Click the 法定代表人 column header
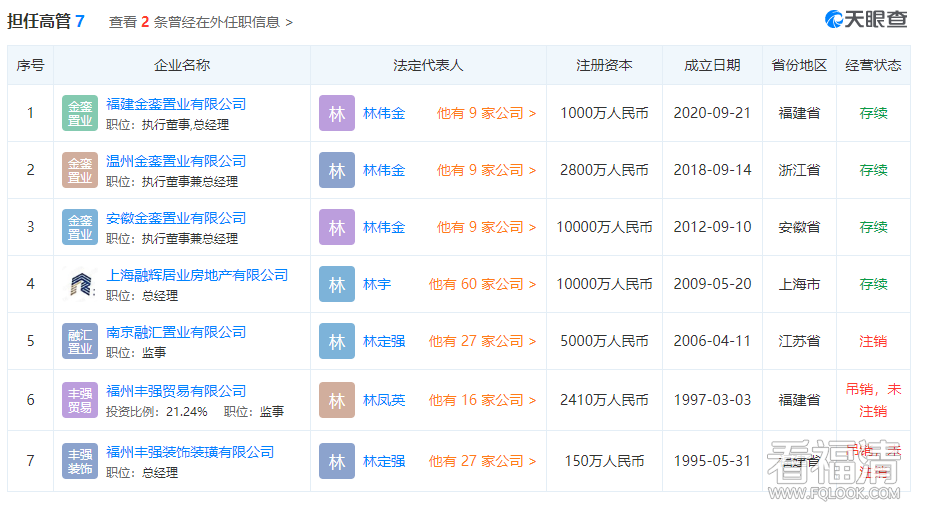Image resolution: width=927 pixels, height=520 pixels. point(428,65)
